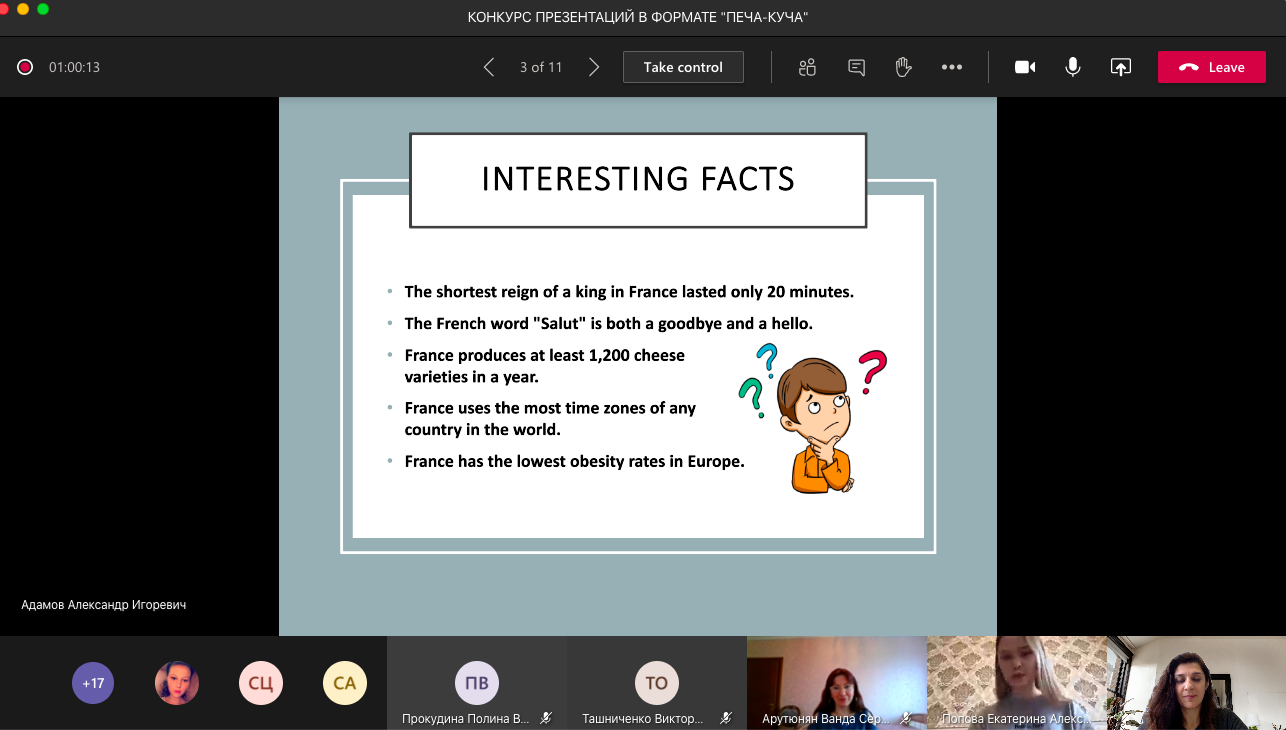This screenshot has height=730, width=1286.
Task: Advance to the next slide
Action: [x=594, y=67]
